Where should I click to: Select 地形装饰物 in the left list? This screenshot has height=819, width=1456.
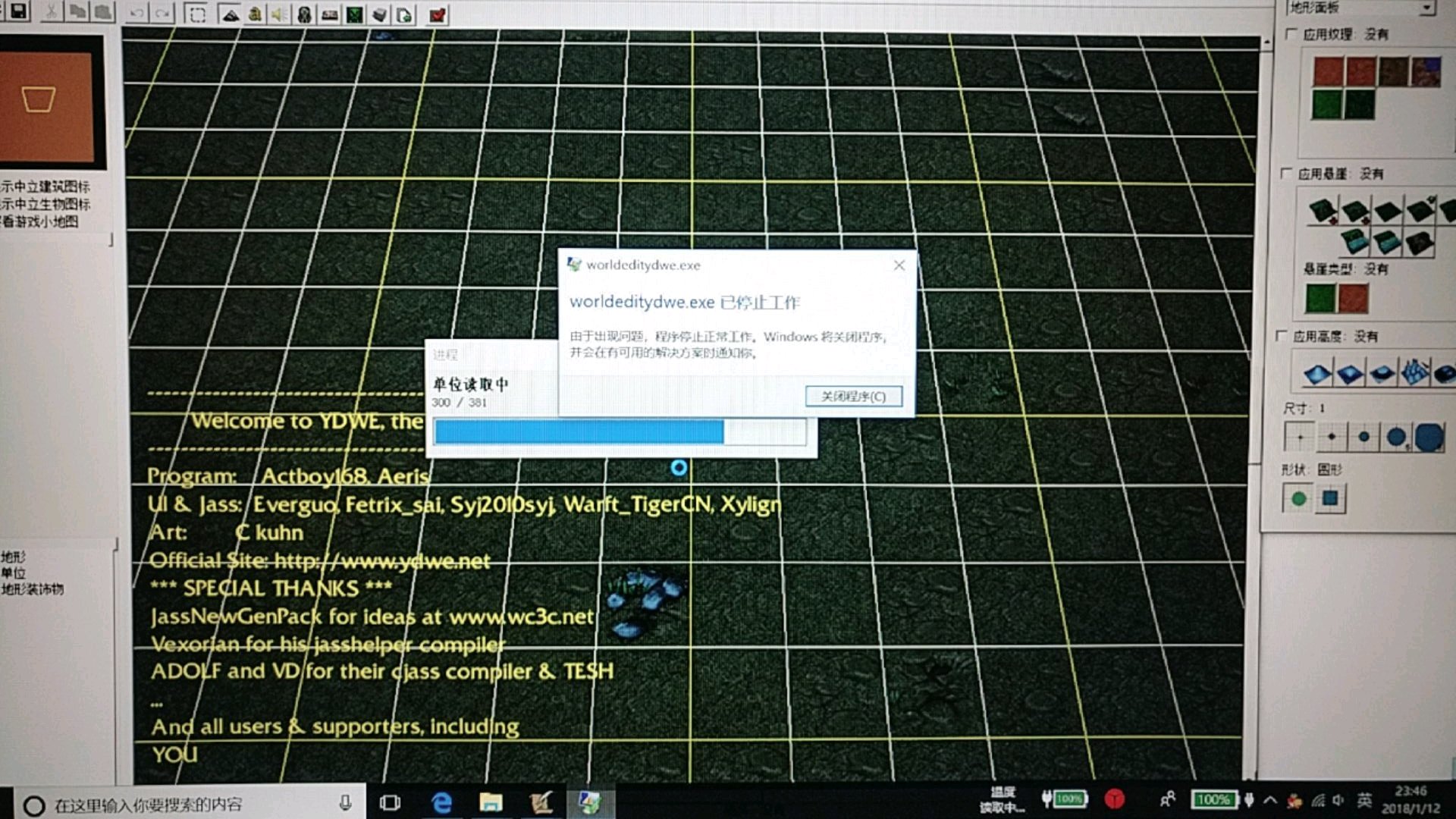tap(33, 589)
